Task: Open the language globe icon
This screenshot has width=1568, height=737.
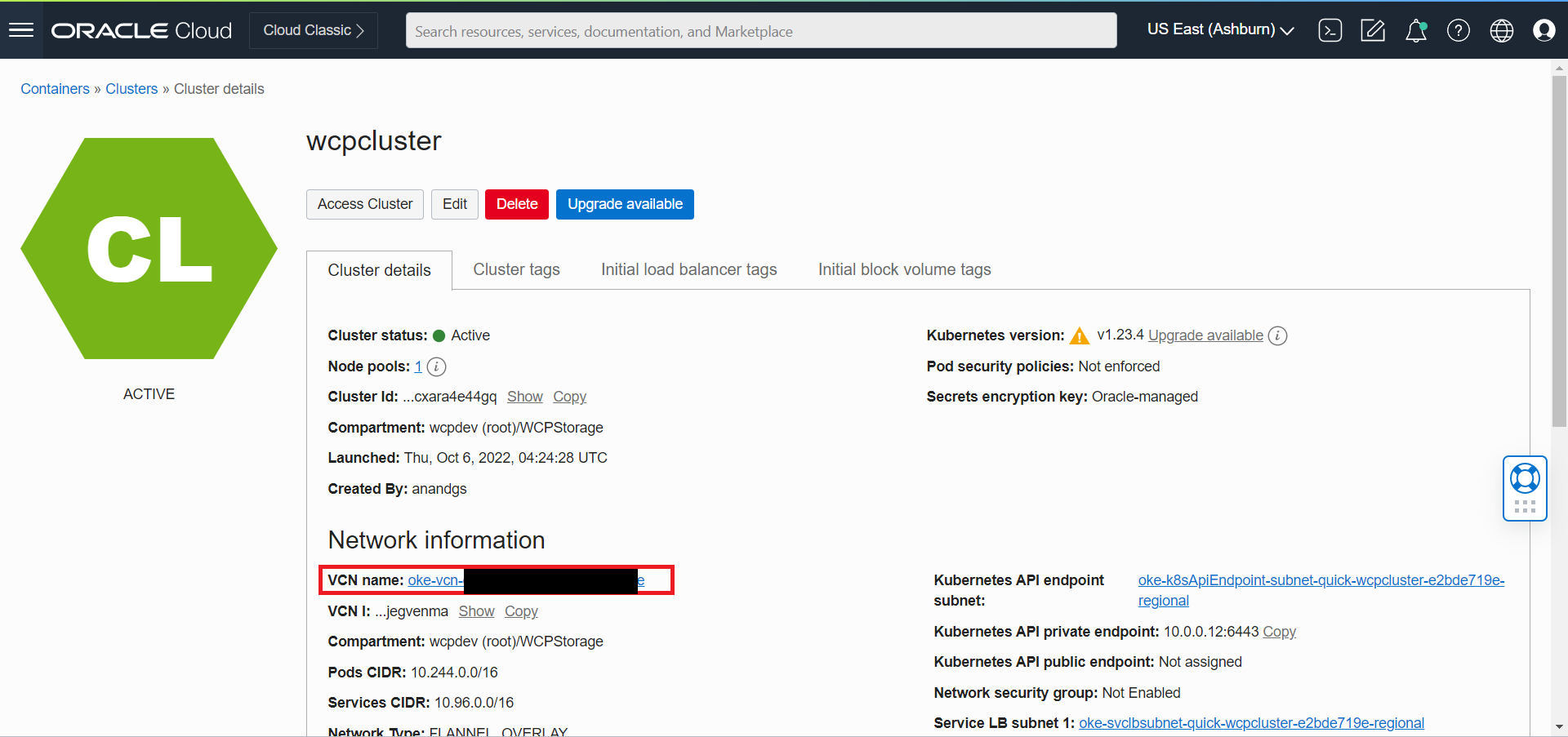Action: point(1502,30)
